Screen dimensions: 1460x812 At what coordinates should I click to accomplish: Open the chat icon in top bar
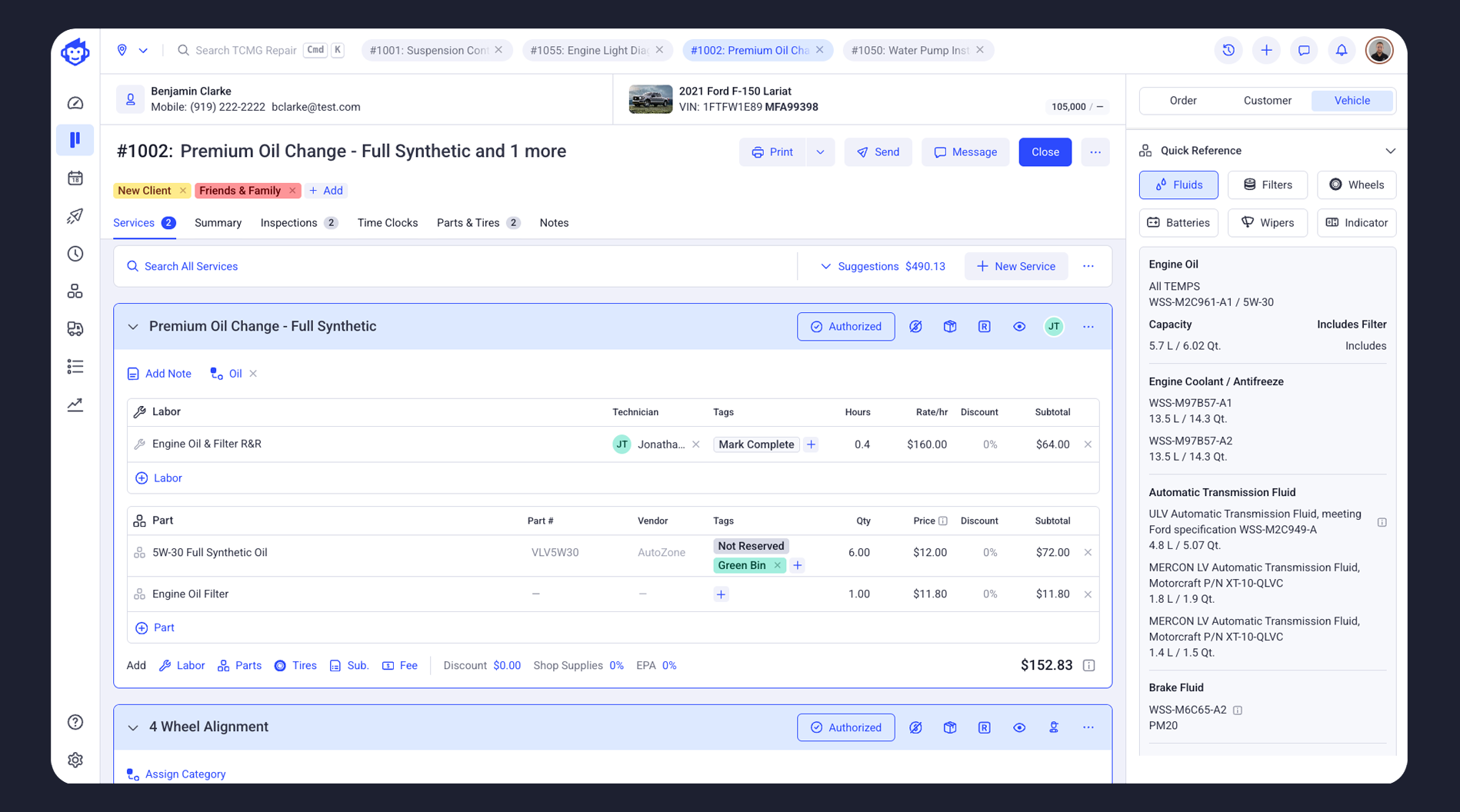pyautogui.click(x=1304, y=50)
